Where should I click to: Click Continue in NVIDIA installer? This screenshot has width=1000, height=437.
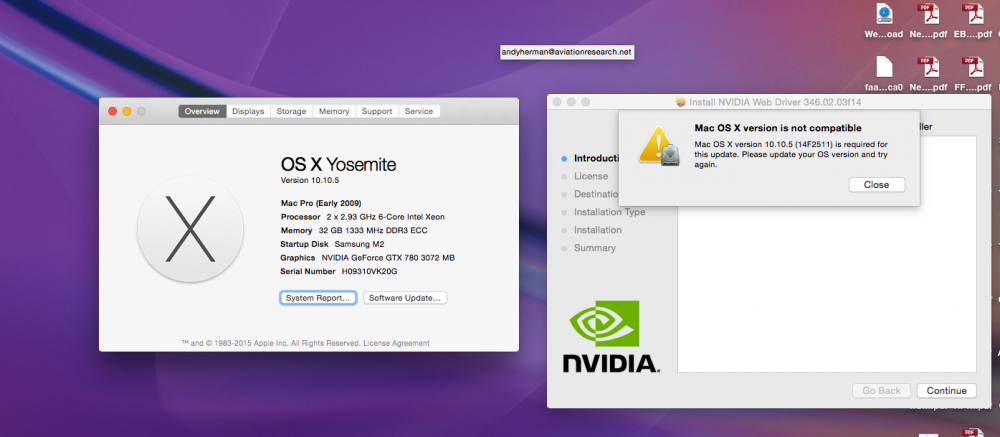[x=946, y=390]
